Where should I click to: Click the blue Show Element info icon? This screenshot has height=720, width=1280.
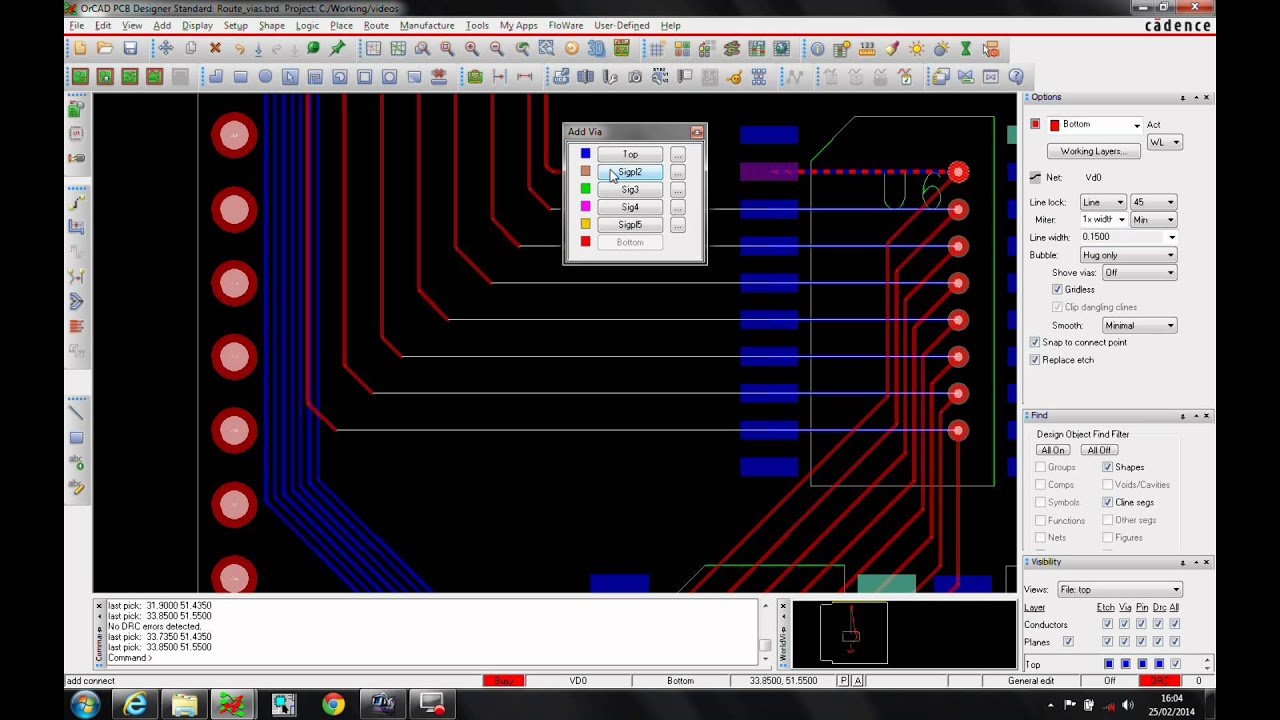(x=818, y=48)
